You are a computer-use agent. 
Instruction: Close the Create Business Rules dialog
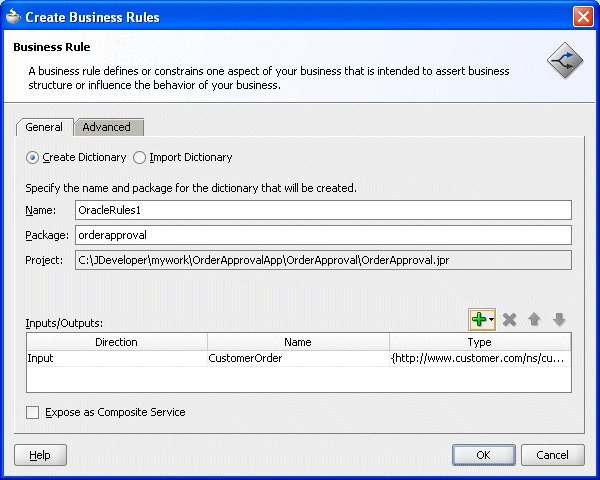pyautogui.click(x=583, y=17)
